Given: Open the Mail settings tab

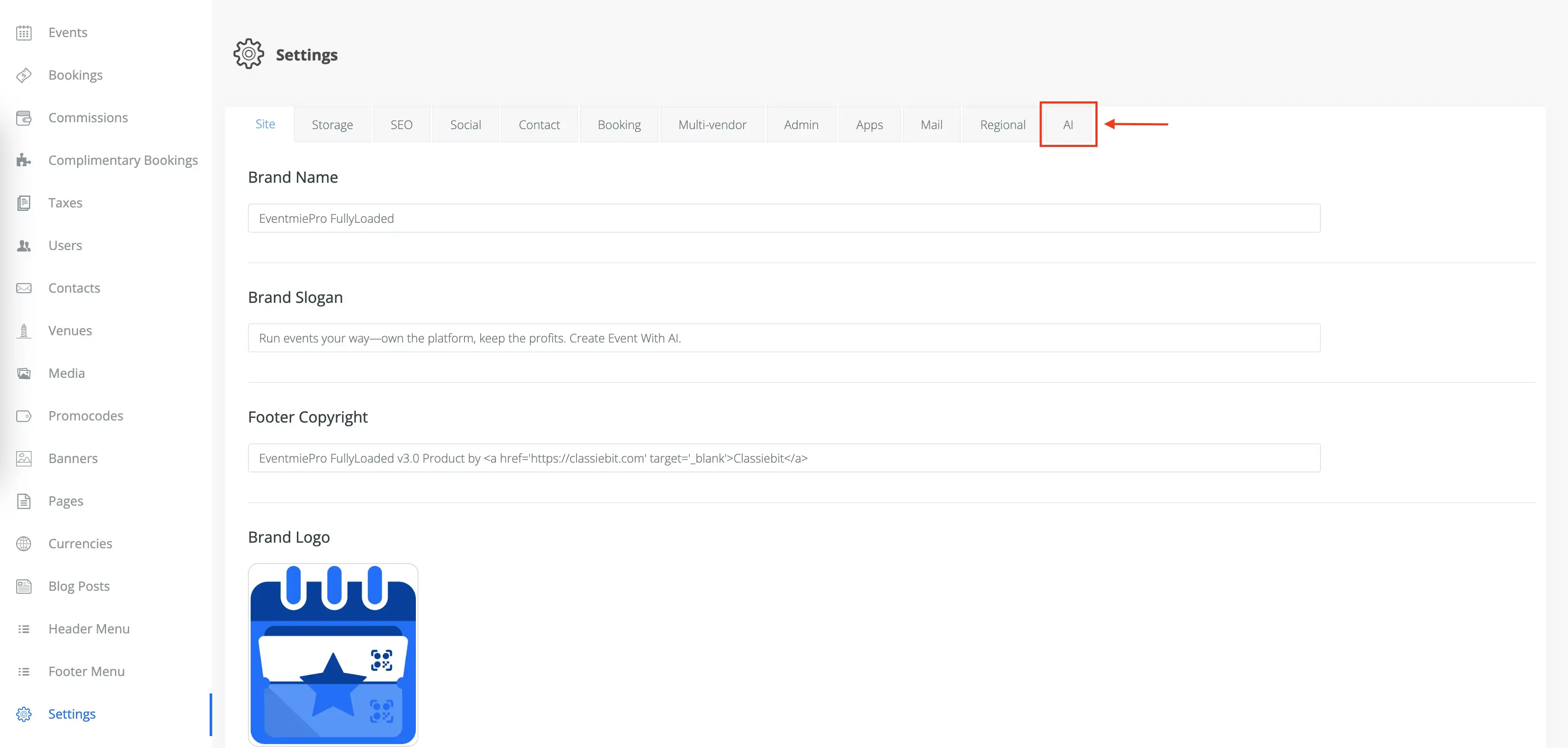Looking at the screenshot, I should (931, 124).
